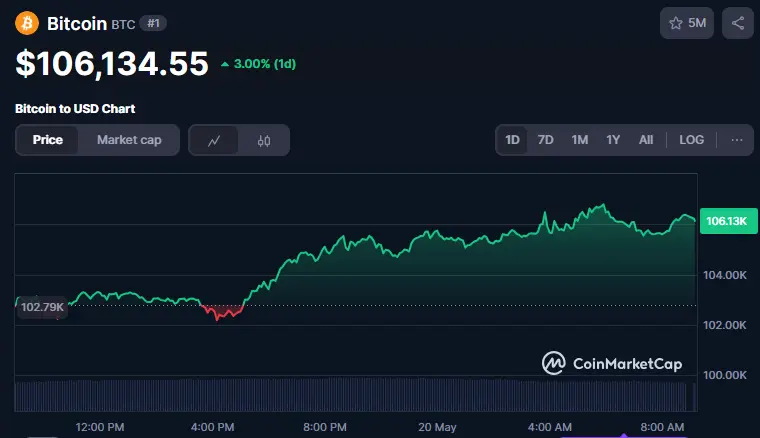Toggle LOG scale on the chart
This screenshot has height=438, width=760.
[692, 140]
